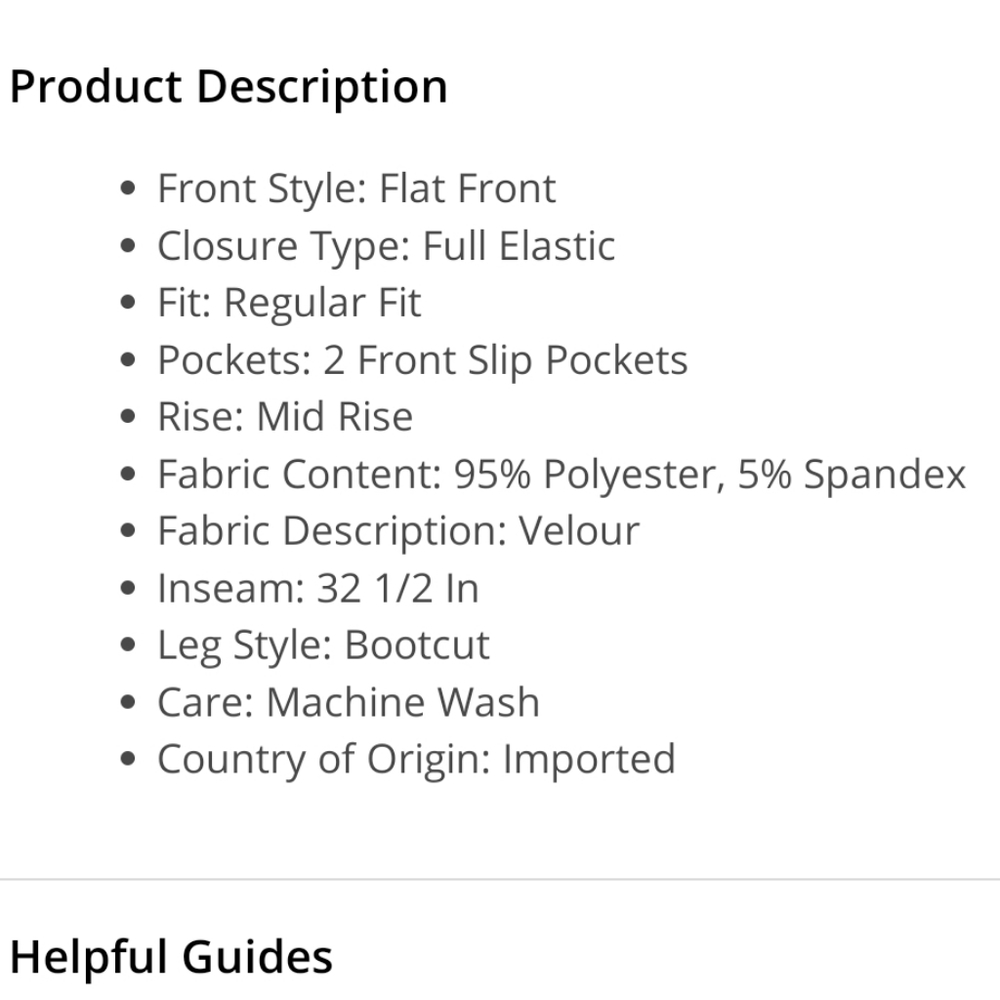
Task: Select the Rise: Mid Rise text
Action: pos(285,417)
